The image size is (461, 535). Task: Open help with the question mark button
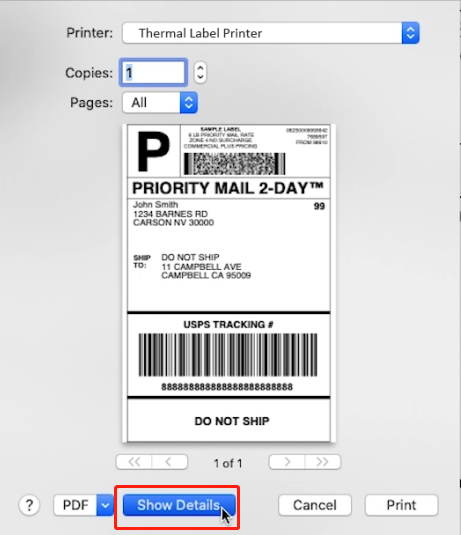(x=29, y=505)
